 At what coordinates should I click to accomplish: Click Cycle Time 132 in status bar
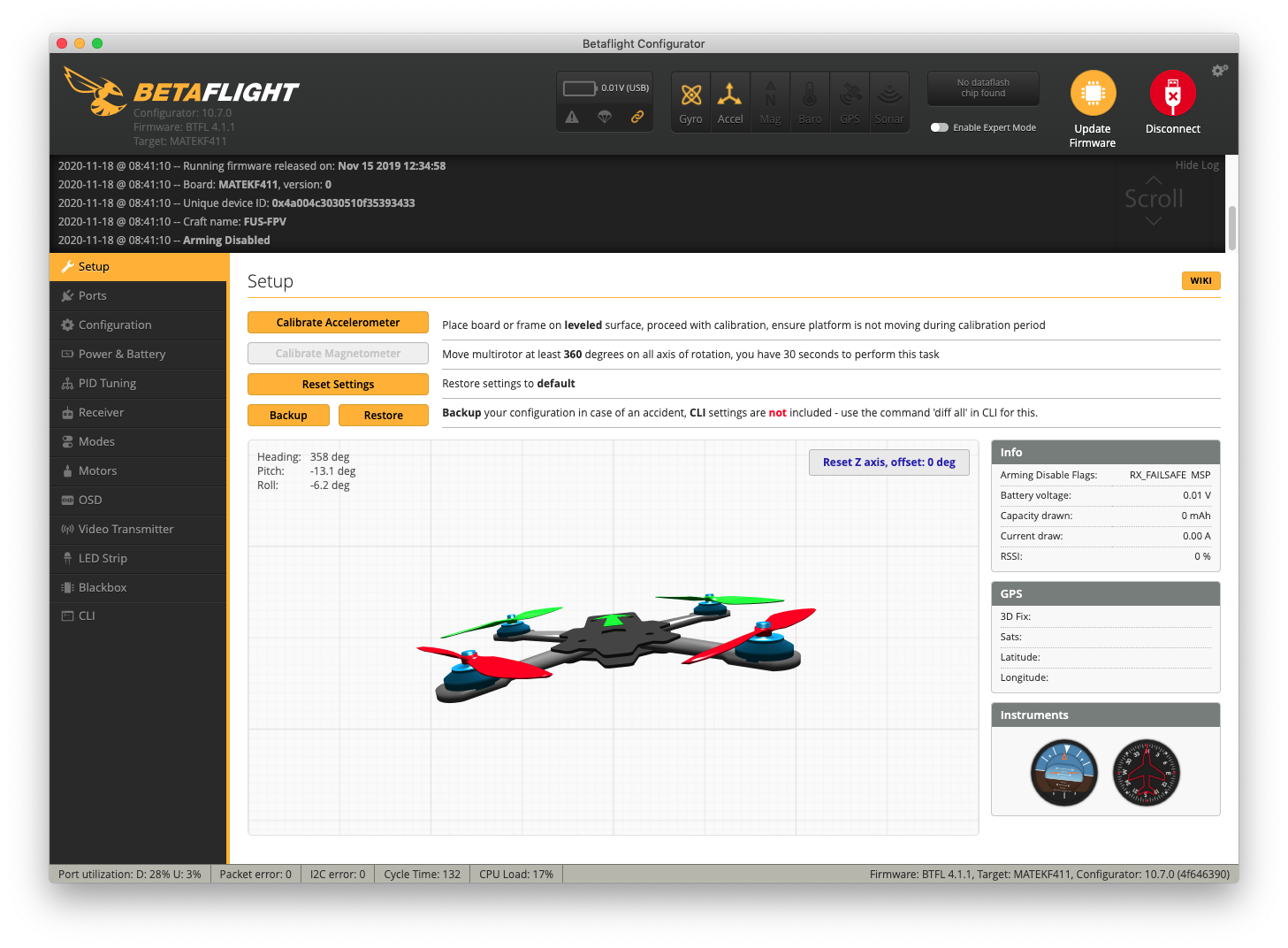(423, 875)
